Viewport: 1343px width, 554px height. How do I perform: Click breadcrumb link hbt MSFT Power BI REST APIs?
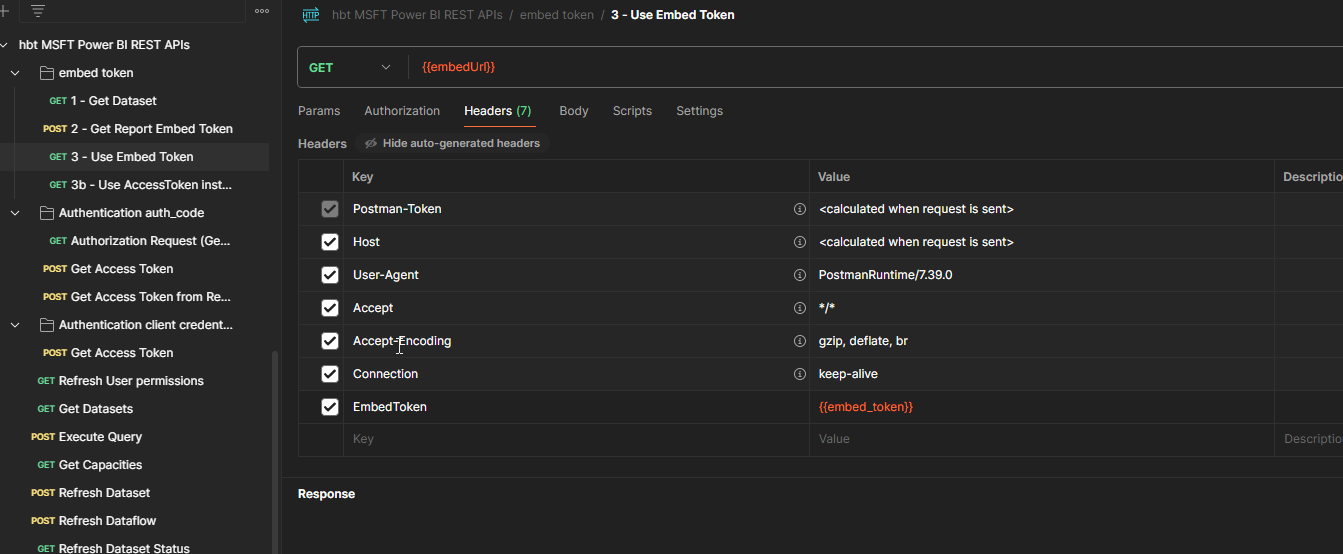tap(417, 15)
